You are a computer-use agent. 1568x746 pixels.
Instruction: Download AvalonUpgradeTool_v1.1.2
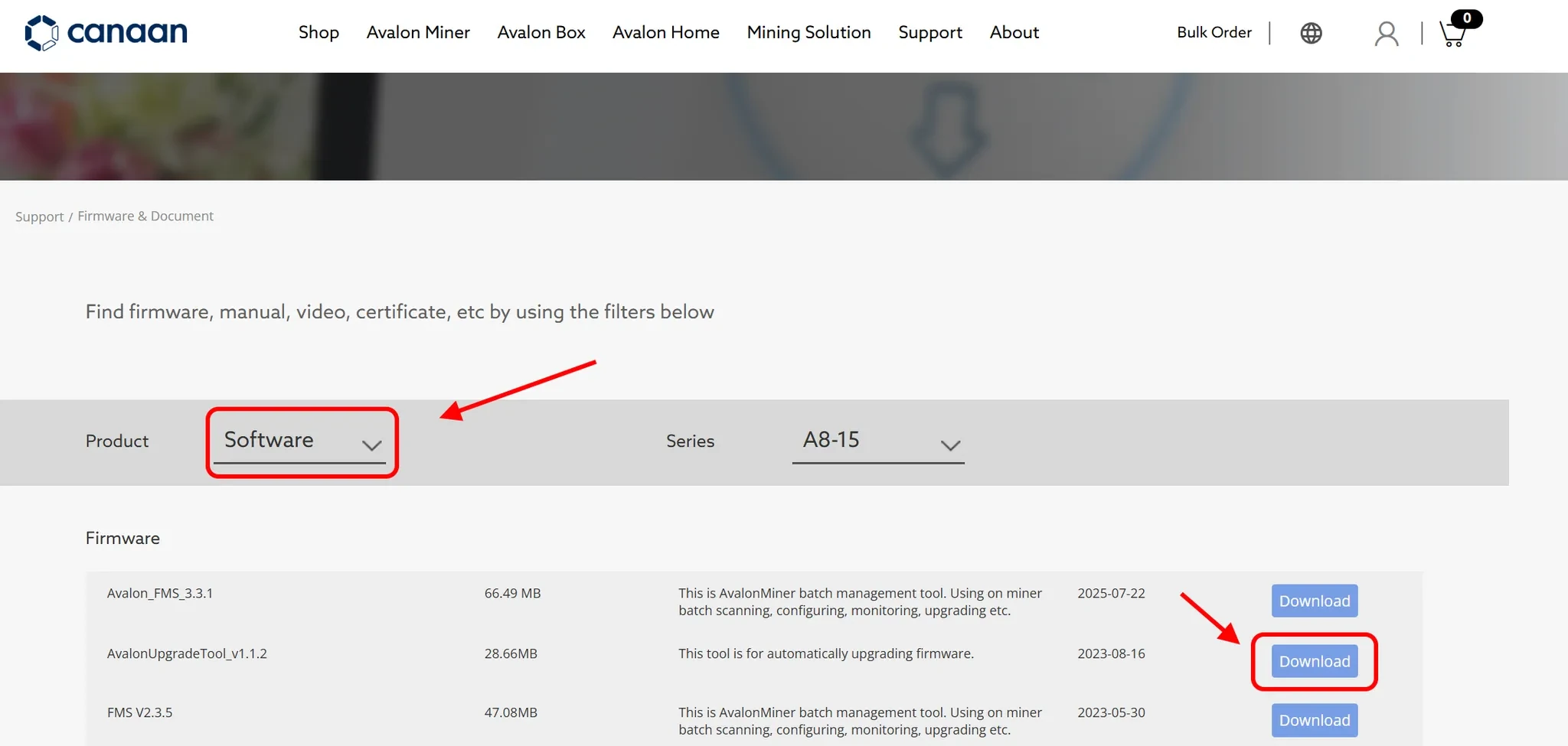pyautogui.click(x=1314, y=661)
